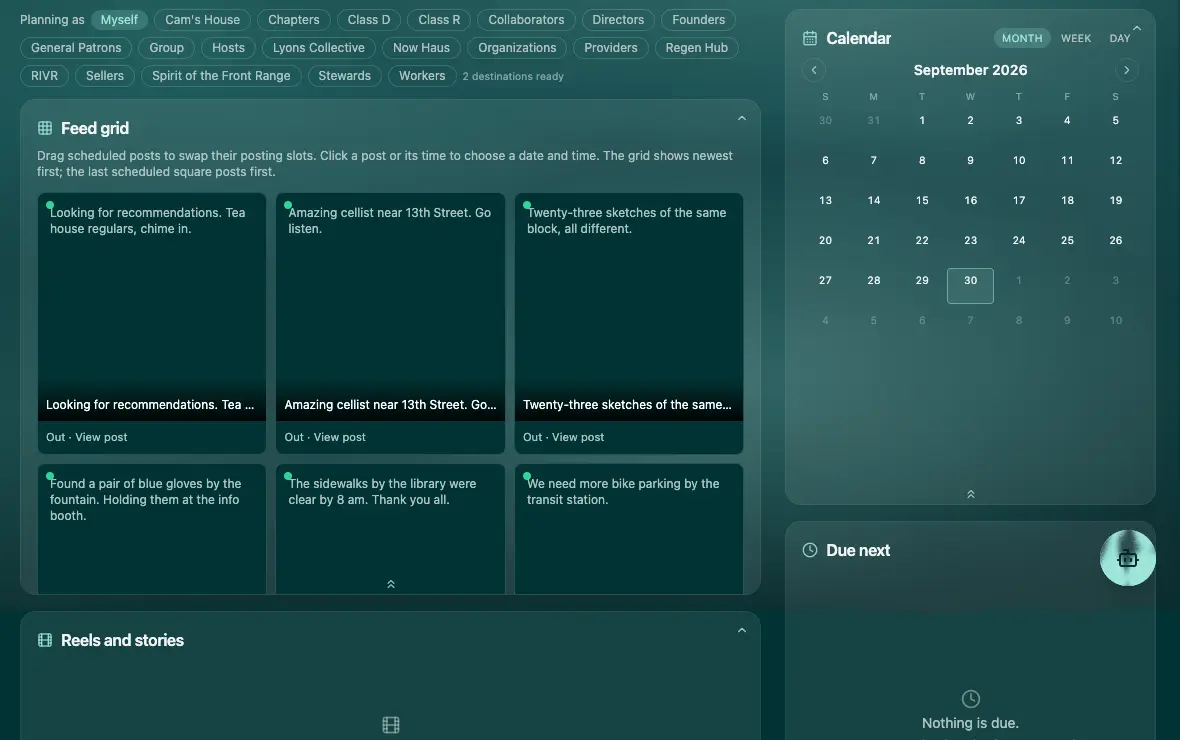1180x740 pixels.
Task: Click the Due next clock icon
Action: coord(810,550)
